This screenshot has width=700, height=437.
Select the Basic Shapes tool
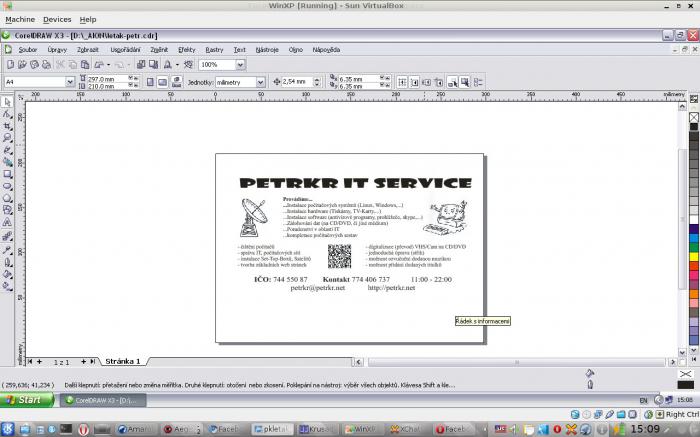pos(7,210)
